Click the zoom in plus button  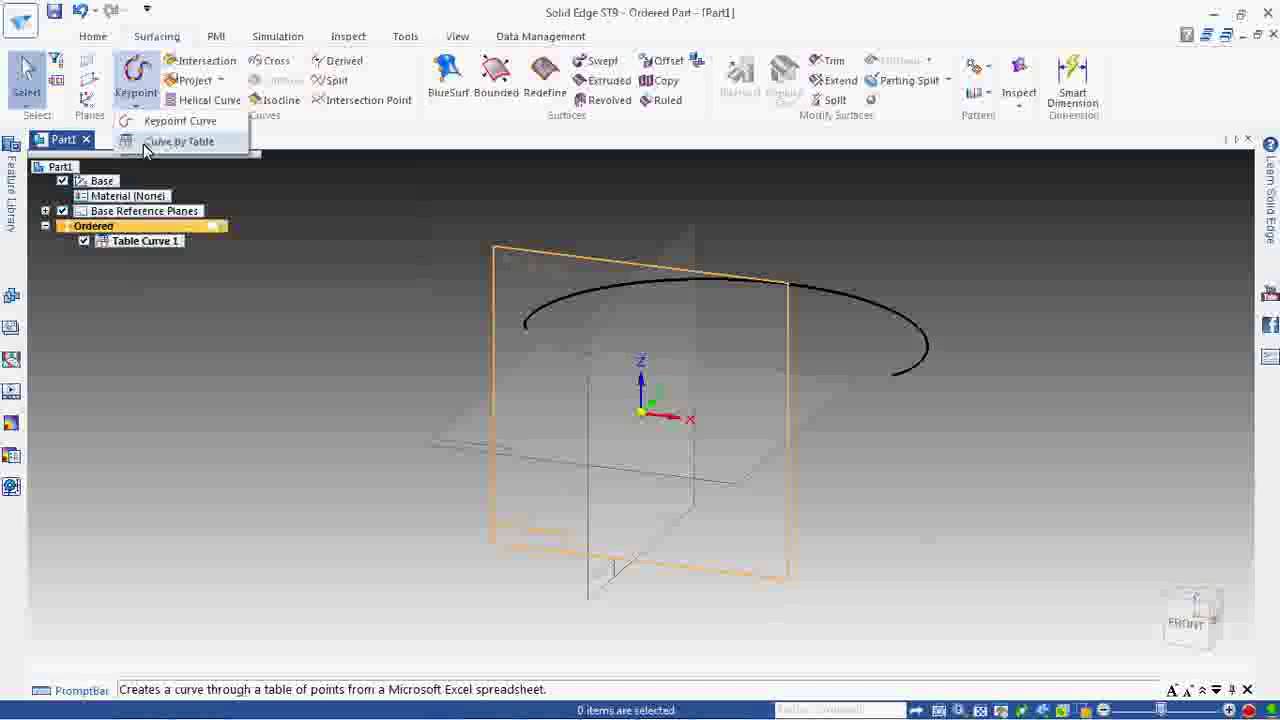point(1229,710)
